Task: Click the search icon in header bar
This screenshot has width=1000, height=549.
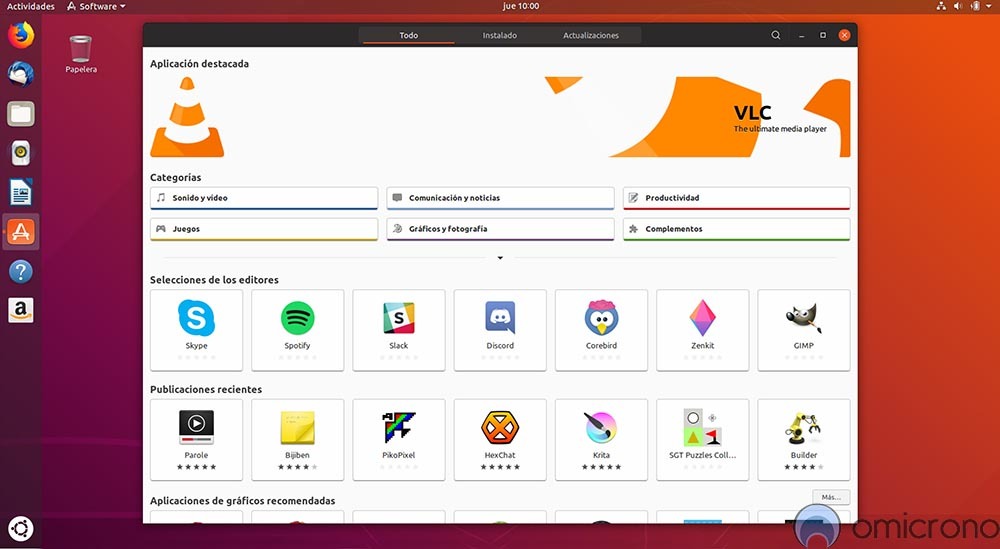Action: pos(776,35)
